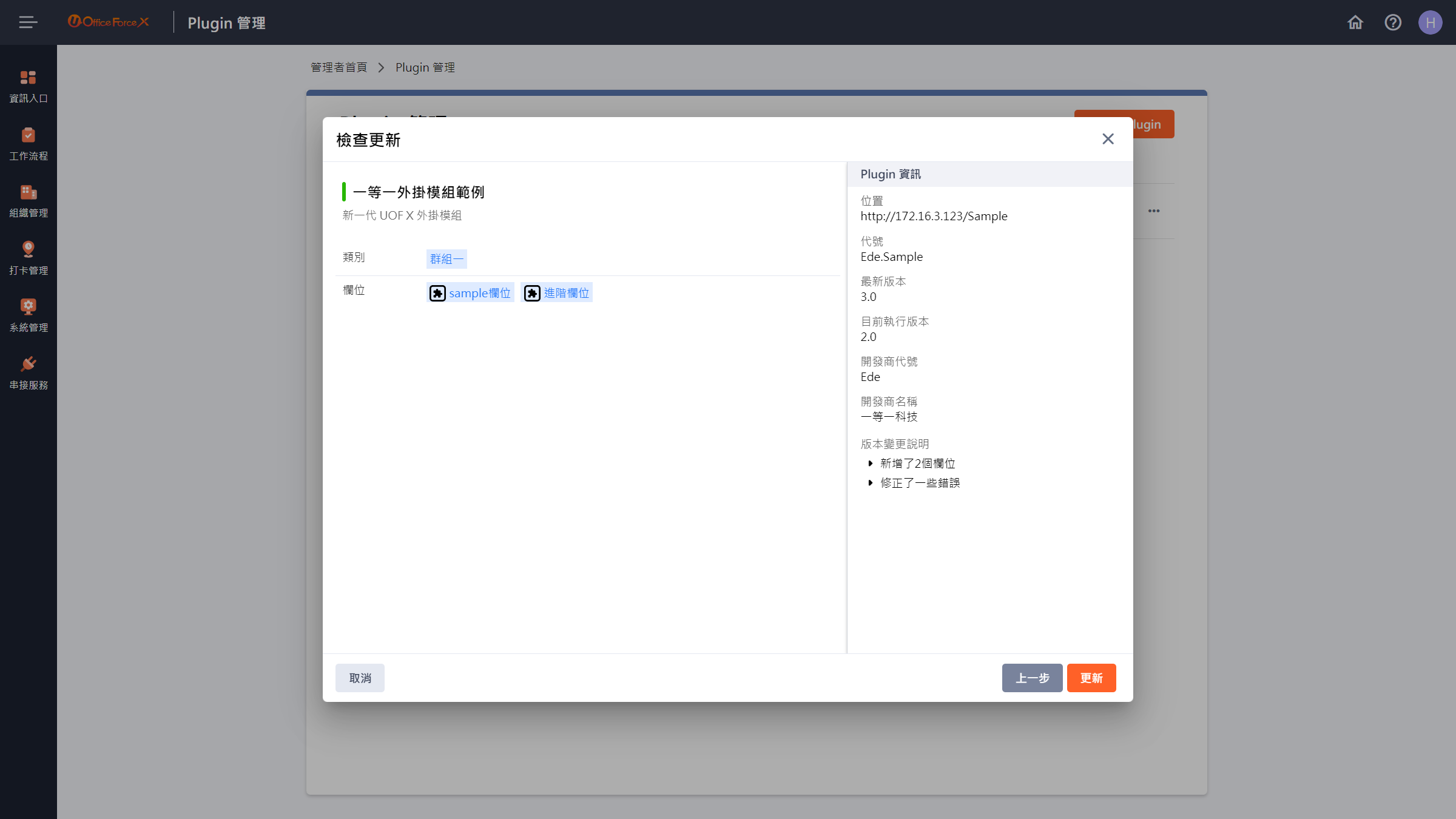
Task: Open the three-dot more options menu
Action: tap(1154, 211)
